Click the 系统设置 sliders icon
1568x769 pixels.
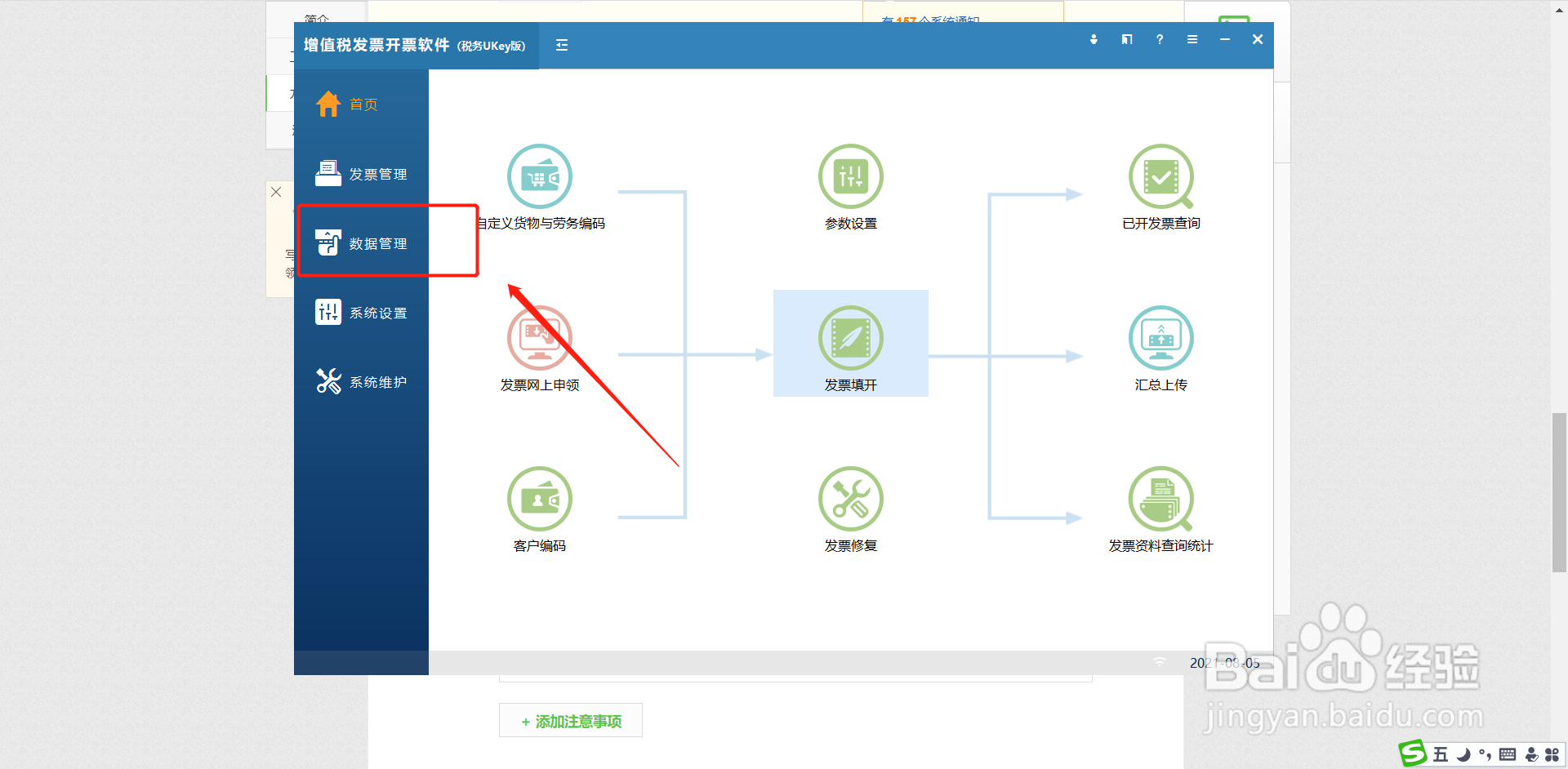tap(328, 312)
